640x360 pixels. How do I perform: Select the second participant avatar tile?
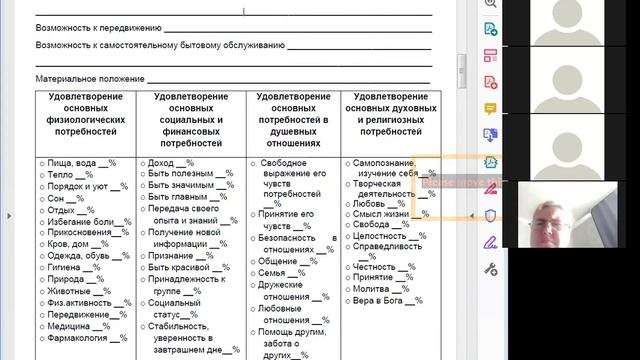567,80
